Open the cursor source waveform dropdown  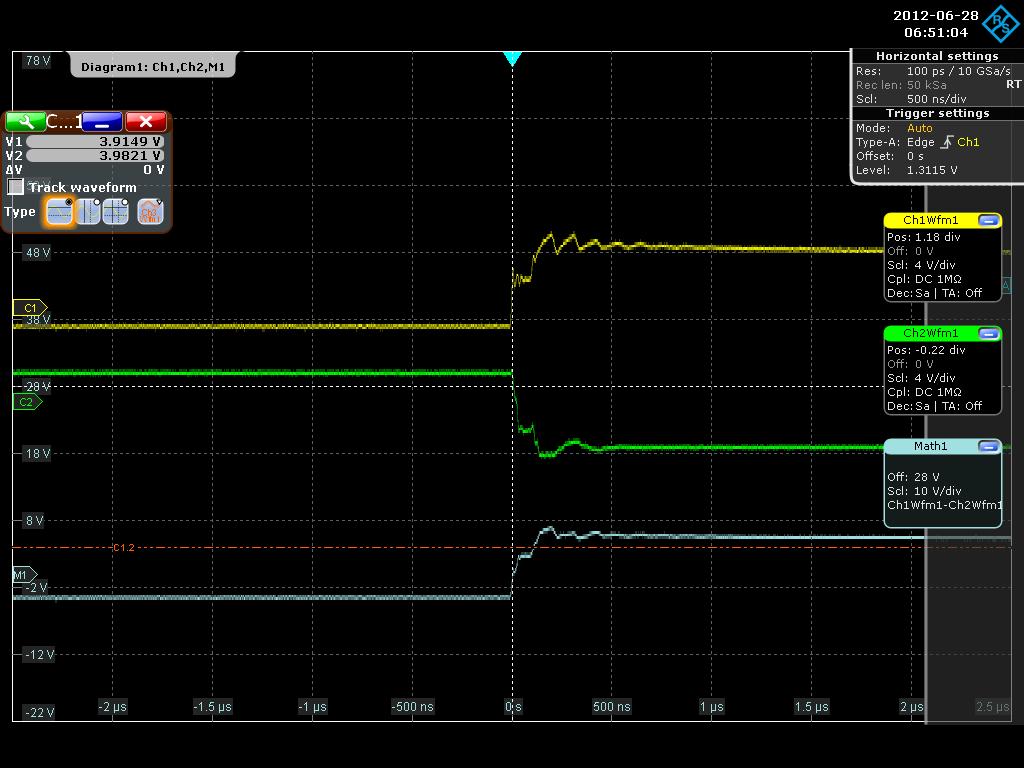point(150,211)
